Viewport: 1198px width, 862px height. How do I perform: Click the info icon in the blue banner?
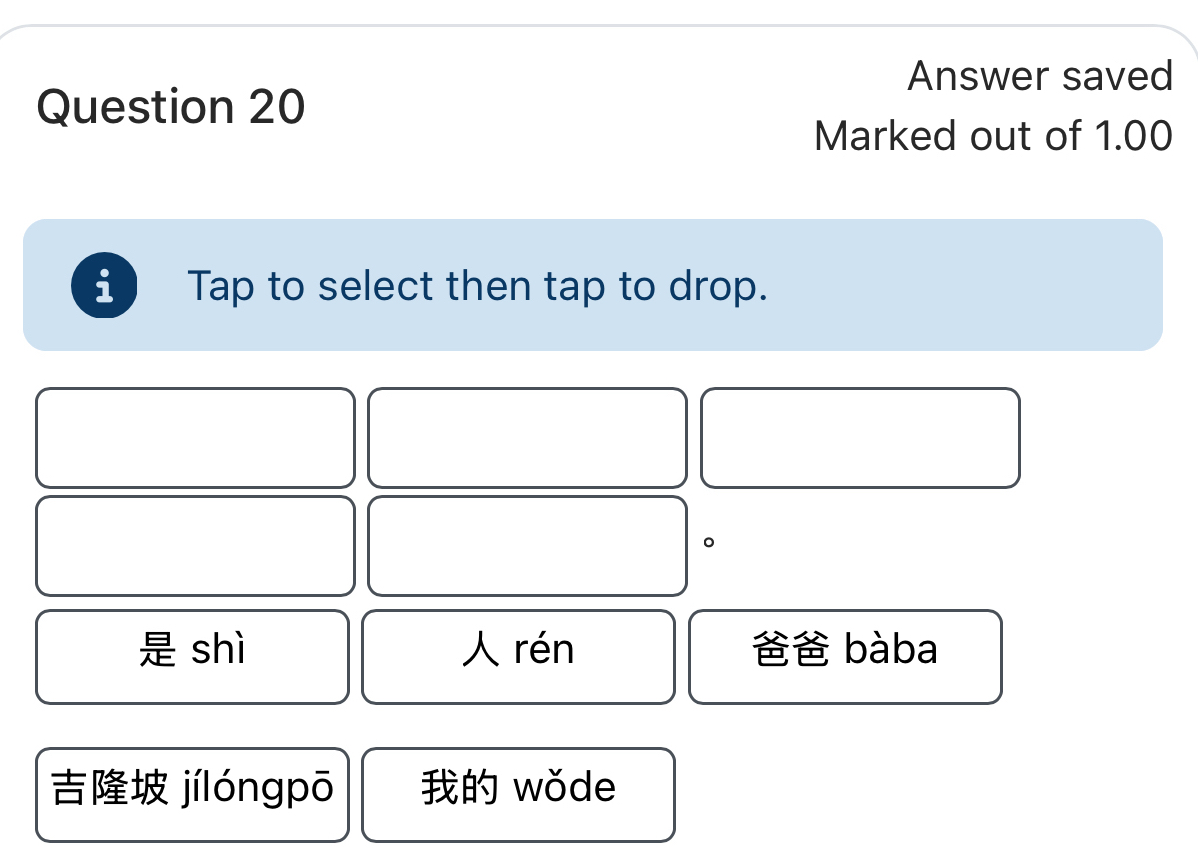104,285
